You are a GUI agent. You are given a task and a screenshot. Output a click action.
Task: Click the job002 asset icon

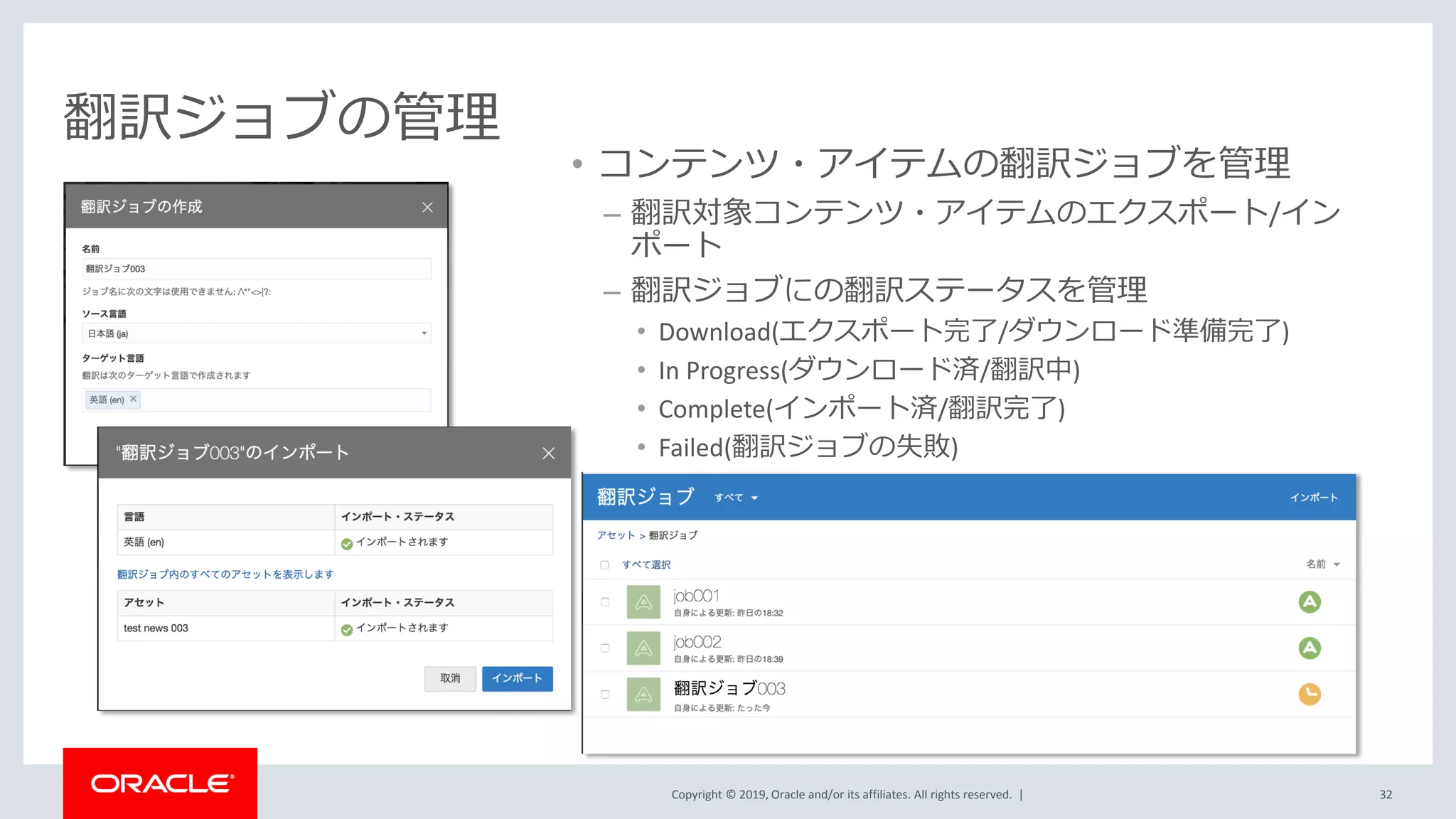[643, 648]
